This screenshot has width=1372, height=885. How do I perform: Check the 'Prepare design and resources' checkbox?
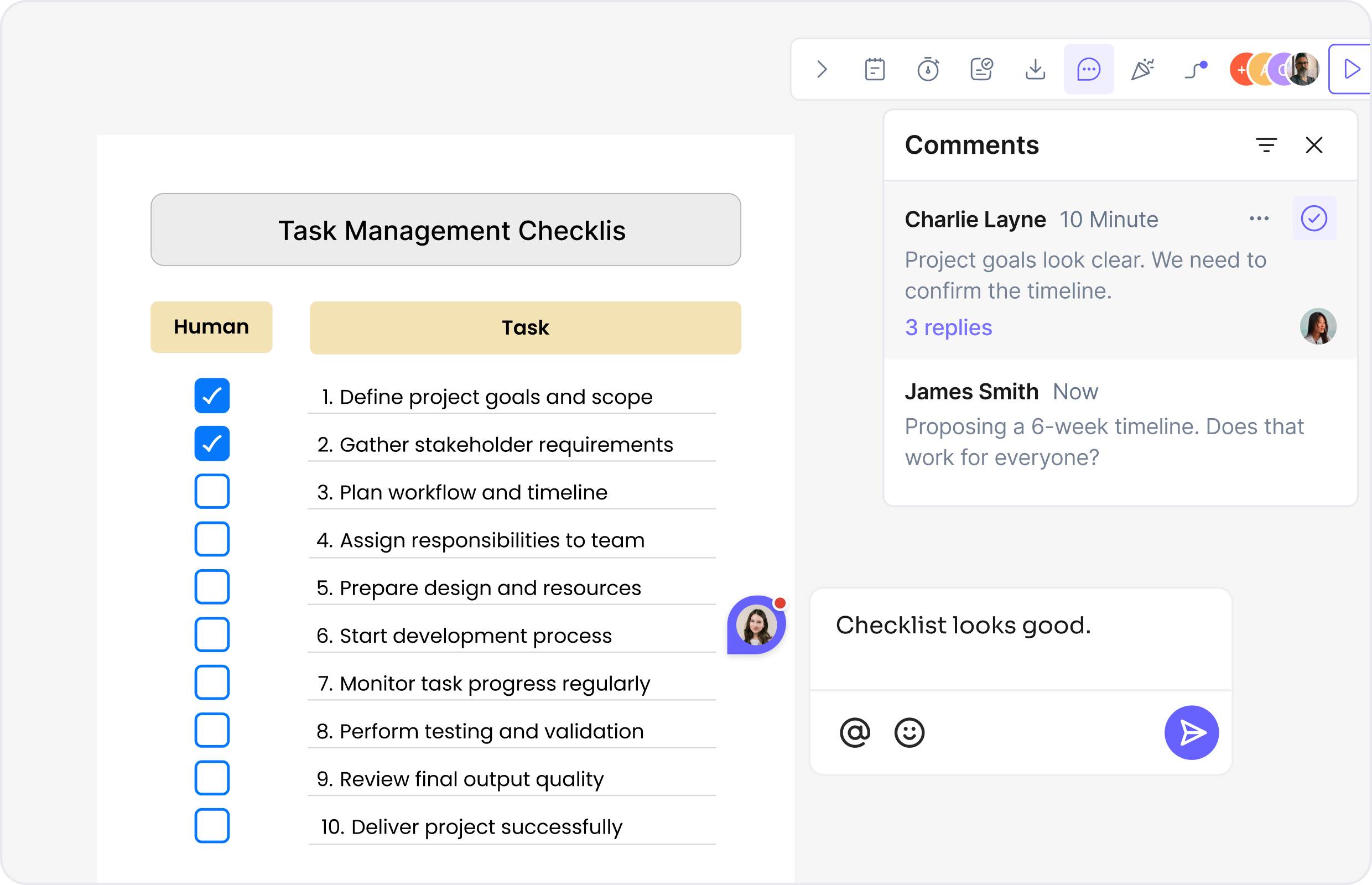coord(211,586)
